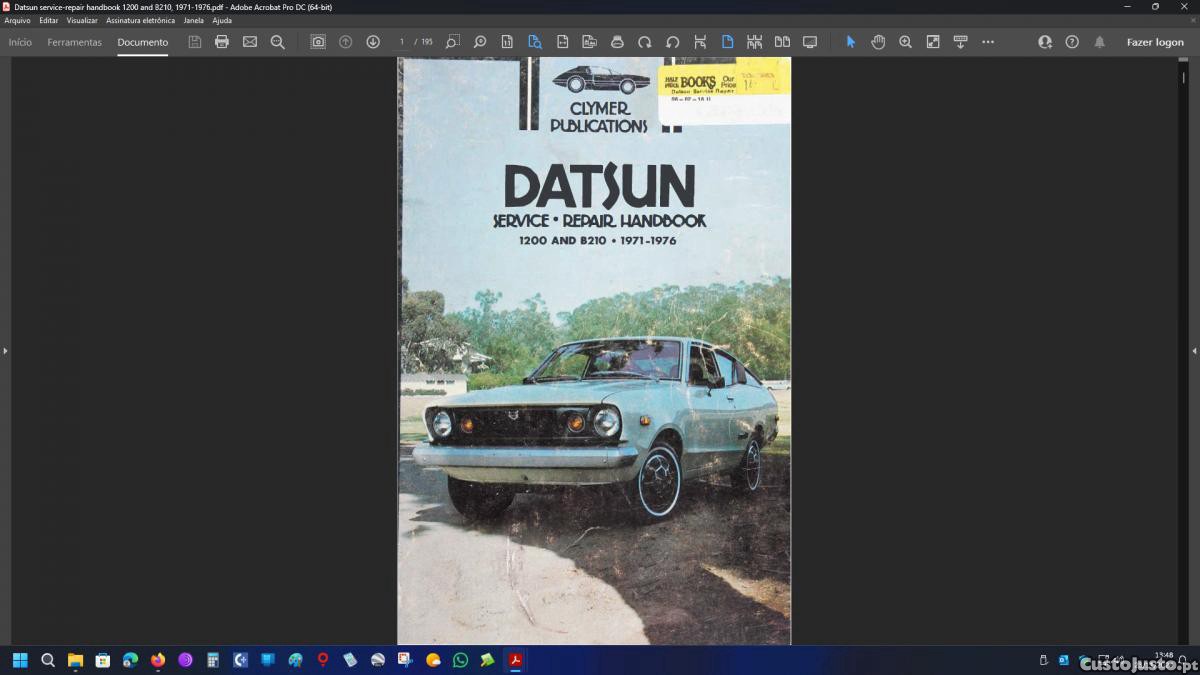The height and width of the screenshot is (675, 1200).
Task: Click the snapshot camera tool
Action: tap(318, 42)
